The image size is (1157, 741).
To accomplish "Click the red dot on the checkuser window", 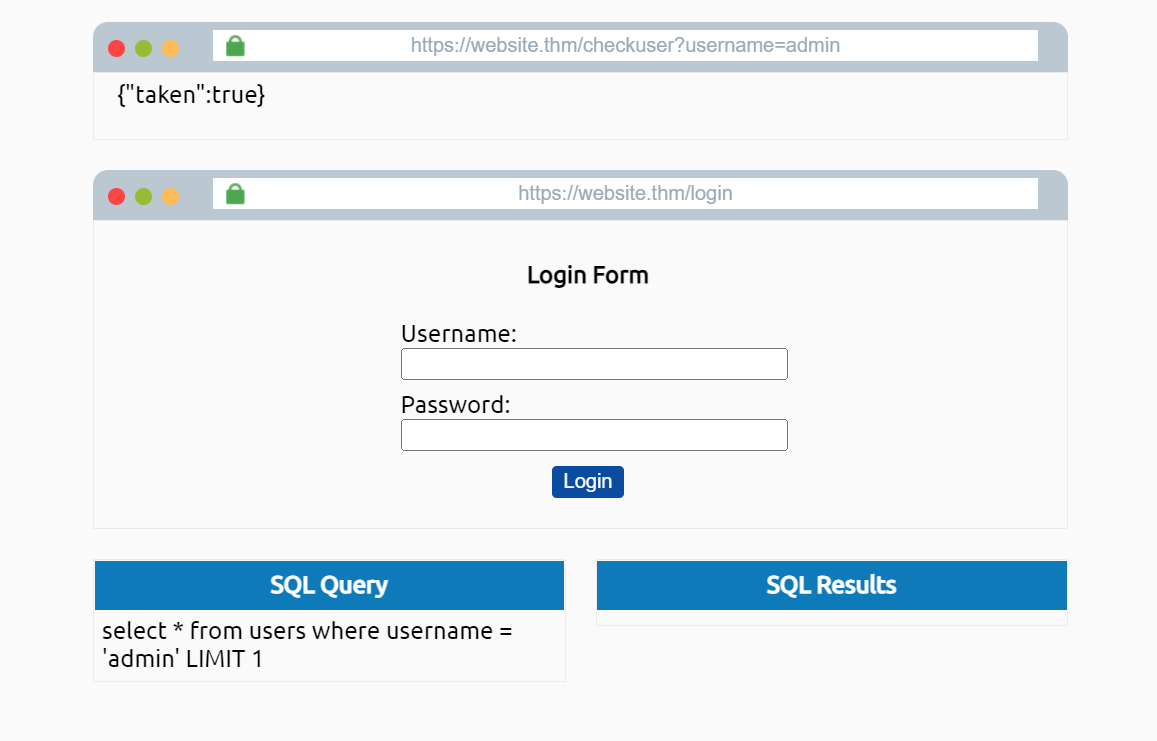I will tap(116, 48).
